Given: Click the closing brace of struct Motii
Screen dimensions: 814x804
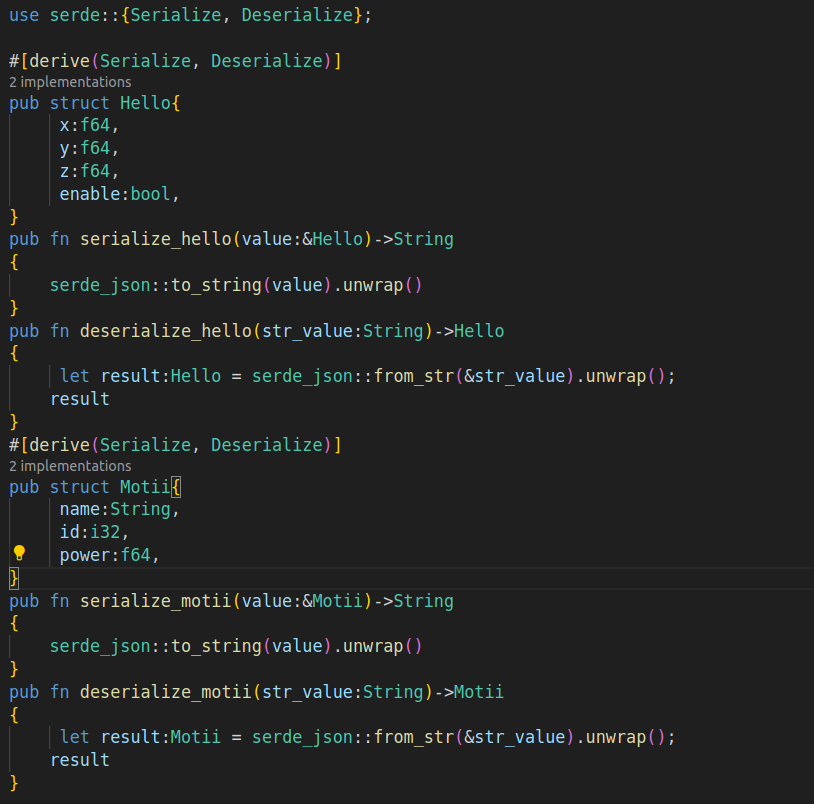Looking at the screenshot, I should click(13, 577).
